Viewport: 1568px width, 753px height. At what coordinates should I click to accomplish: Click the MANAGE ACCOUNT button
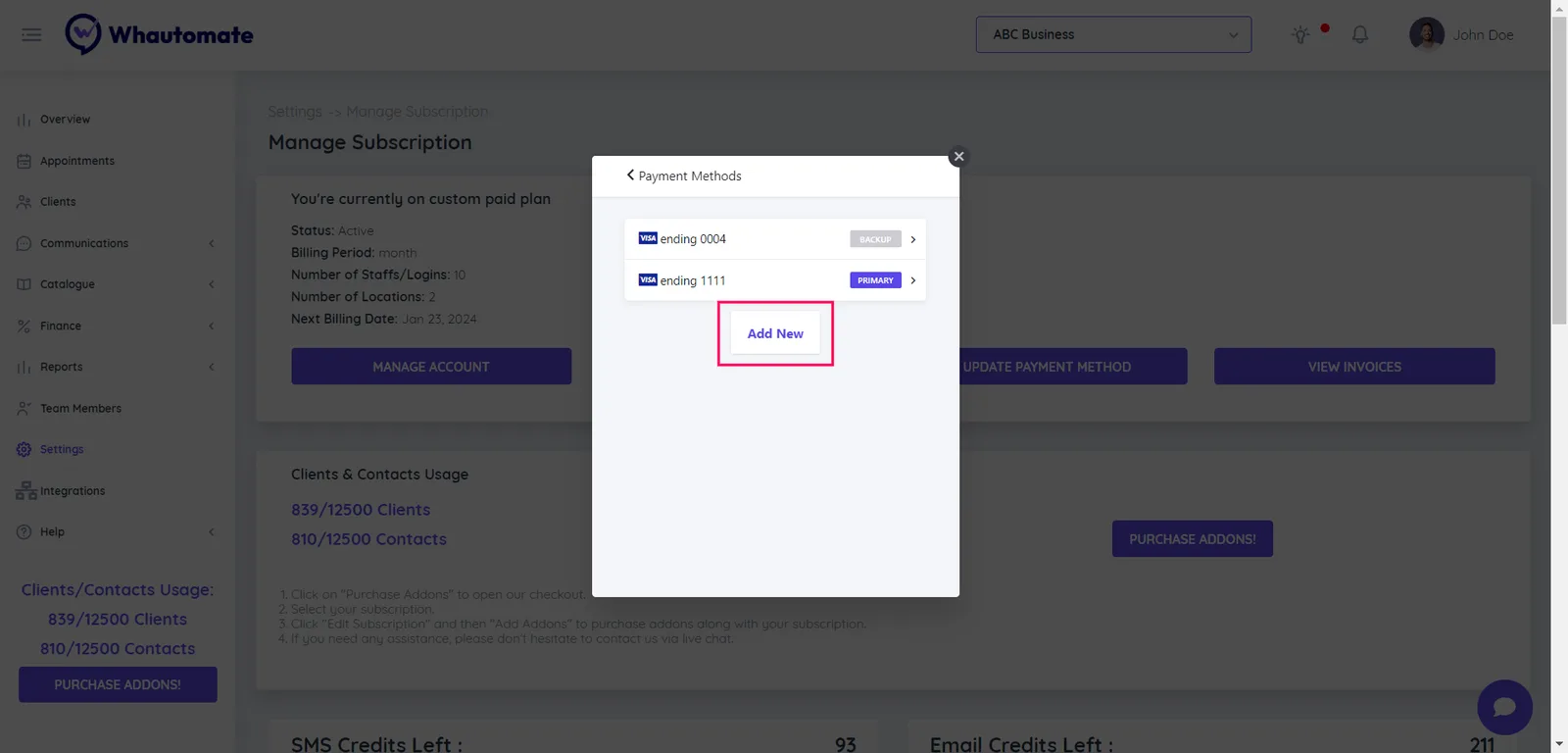[431, 367]
